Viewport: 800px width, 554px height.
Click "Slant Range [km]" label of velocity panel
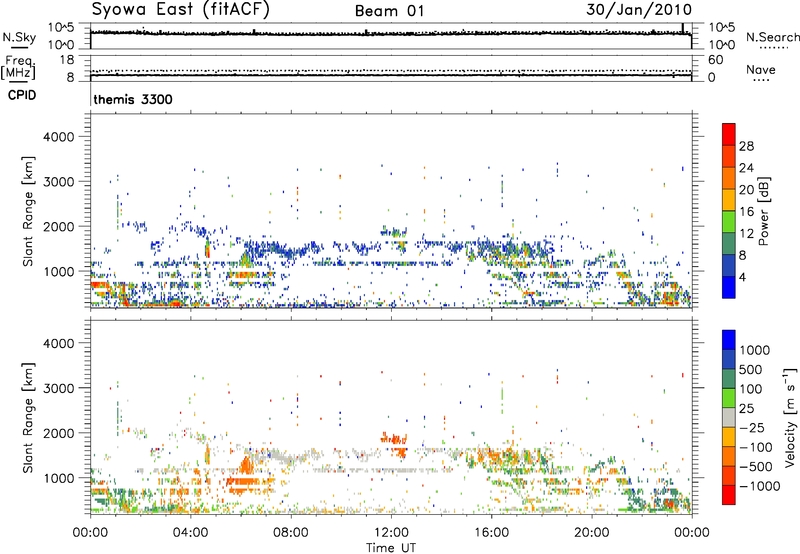pos(28,417)
